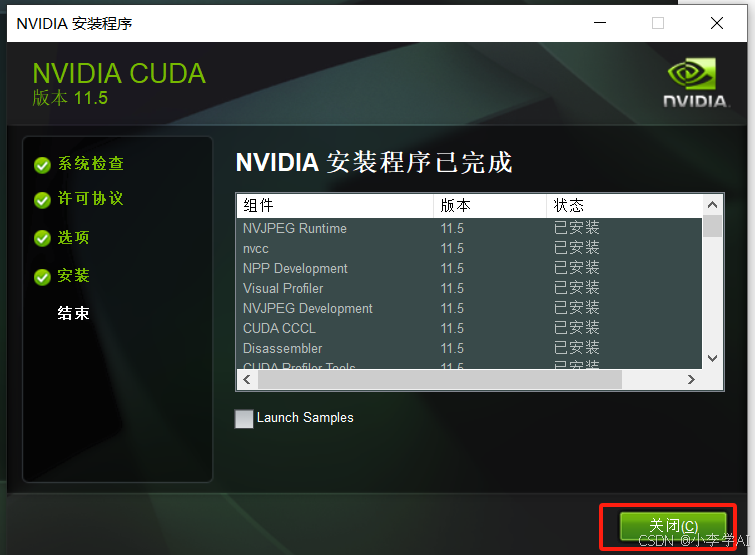Click the NVIDIA 安装程序已完成 heading
Viewport: 755px width, 555px height.
tap(374, 162)
